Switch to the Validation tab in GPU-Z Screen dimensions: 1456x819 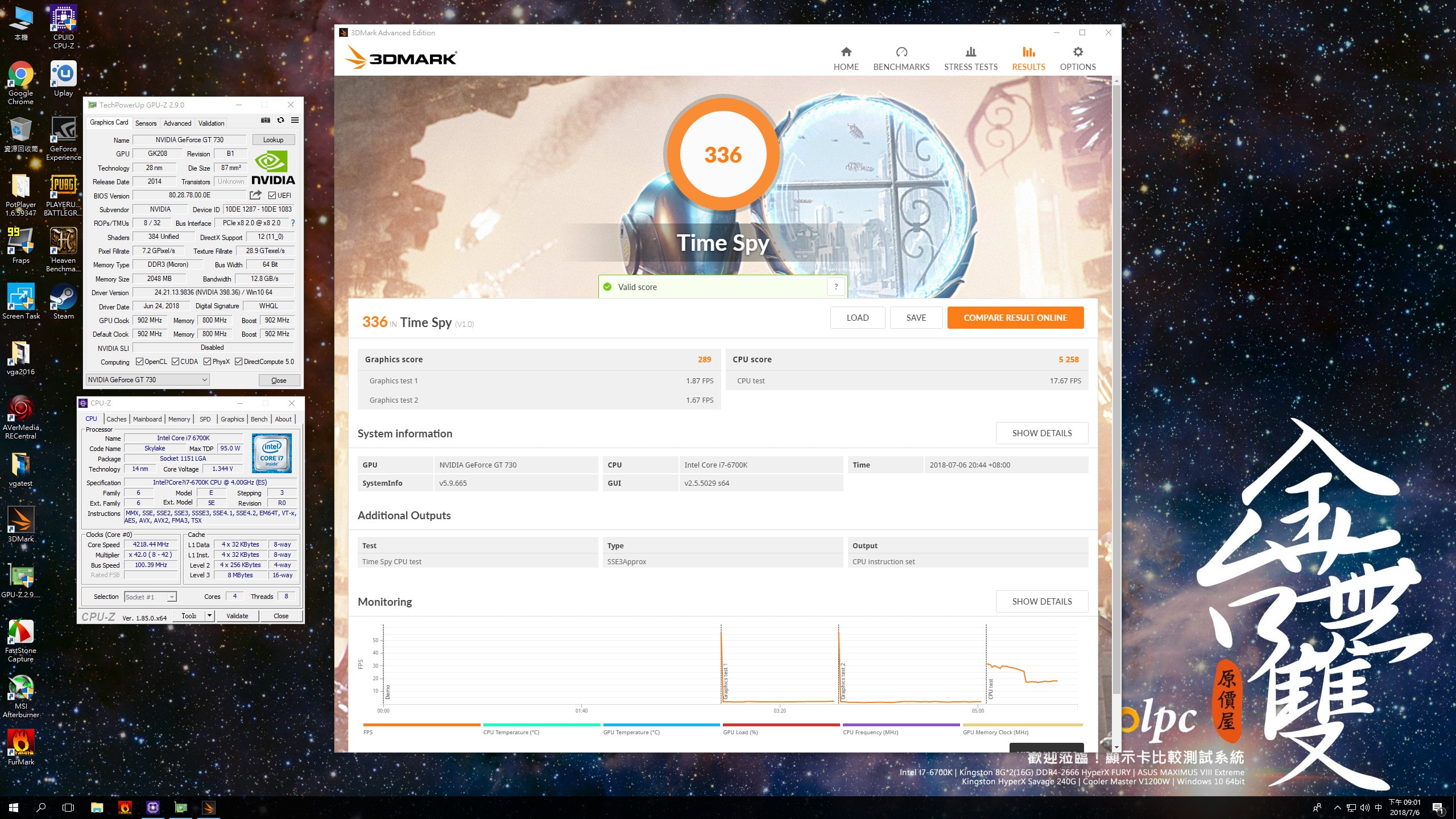(x=211, y=123)
